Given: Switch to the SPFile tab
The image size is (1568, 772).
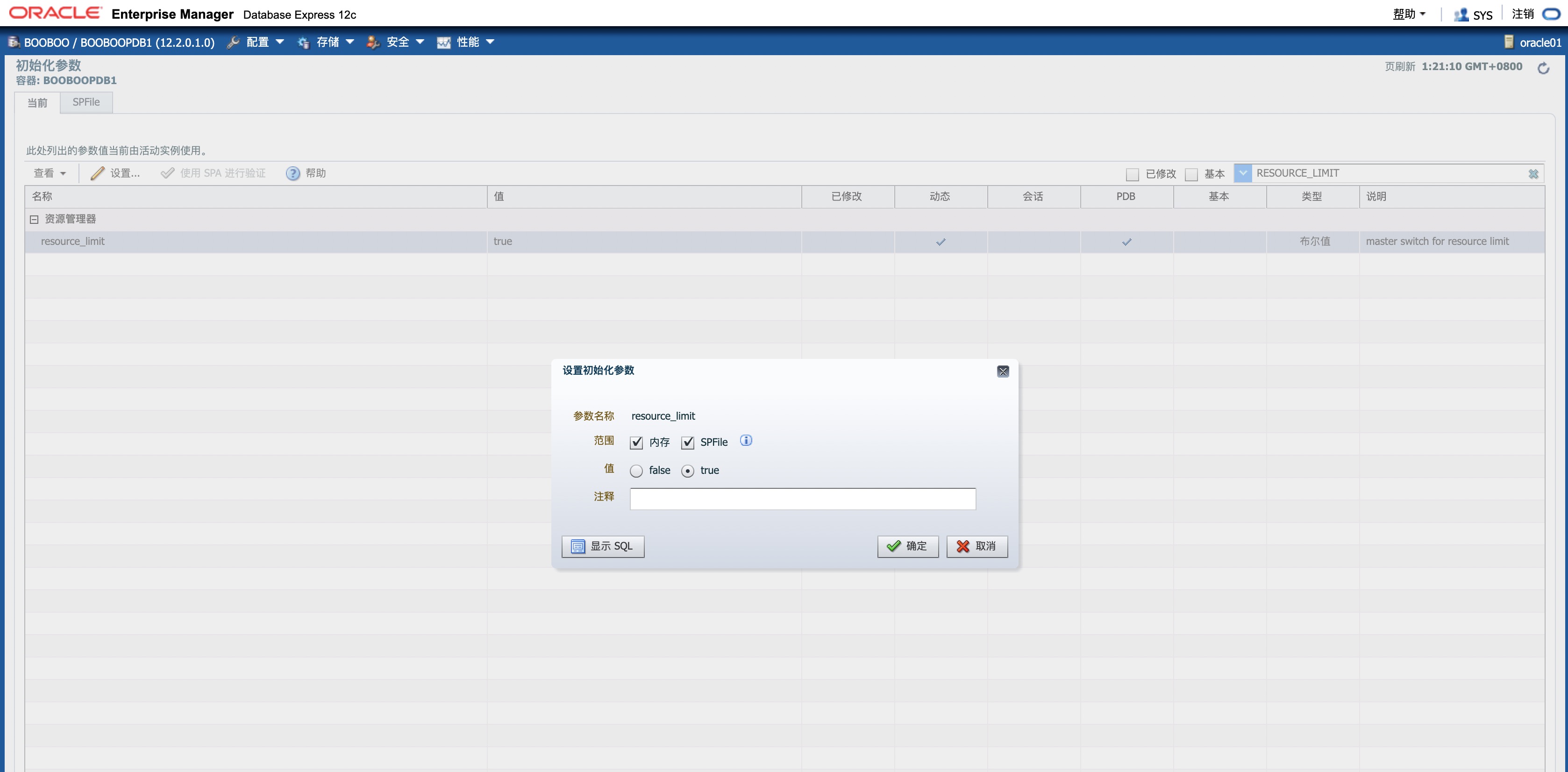Looking at the screenshot, I should pyautogui.click(x=86, y=102).
